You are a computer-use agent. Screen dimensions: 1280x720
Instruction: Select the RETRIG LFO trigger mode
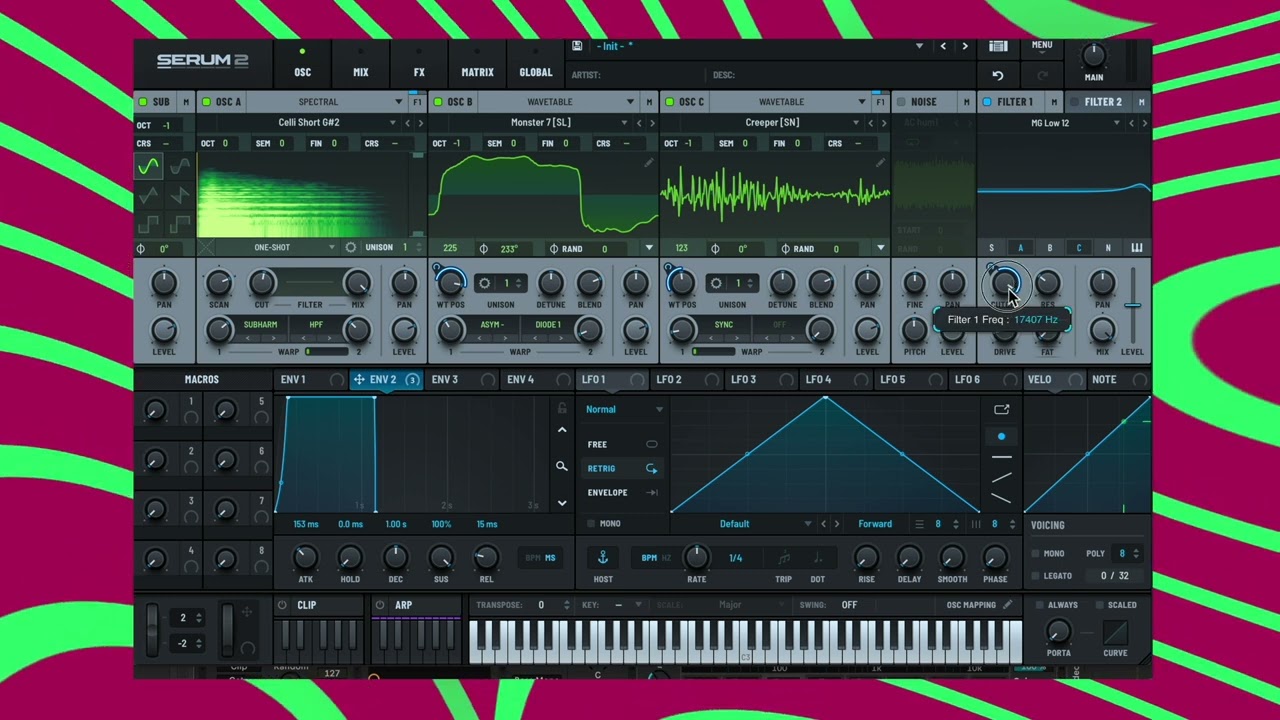pyautogui.click(x=622, y=468)
